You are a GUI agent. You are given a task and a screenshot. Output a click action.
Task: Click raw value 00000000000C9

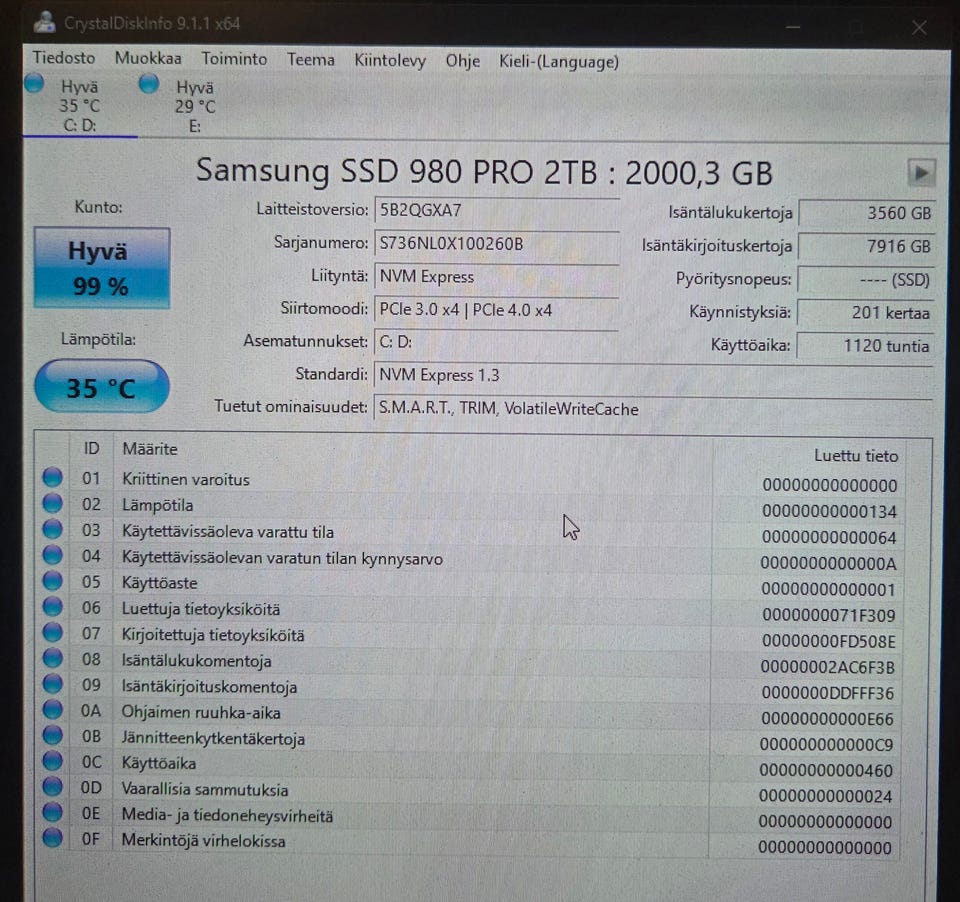coord(827,745)
